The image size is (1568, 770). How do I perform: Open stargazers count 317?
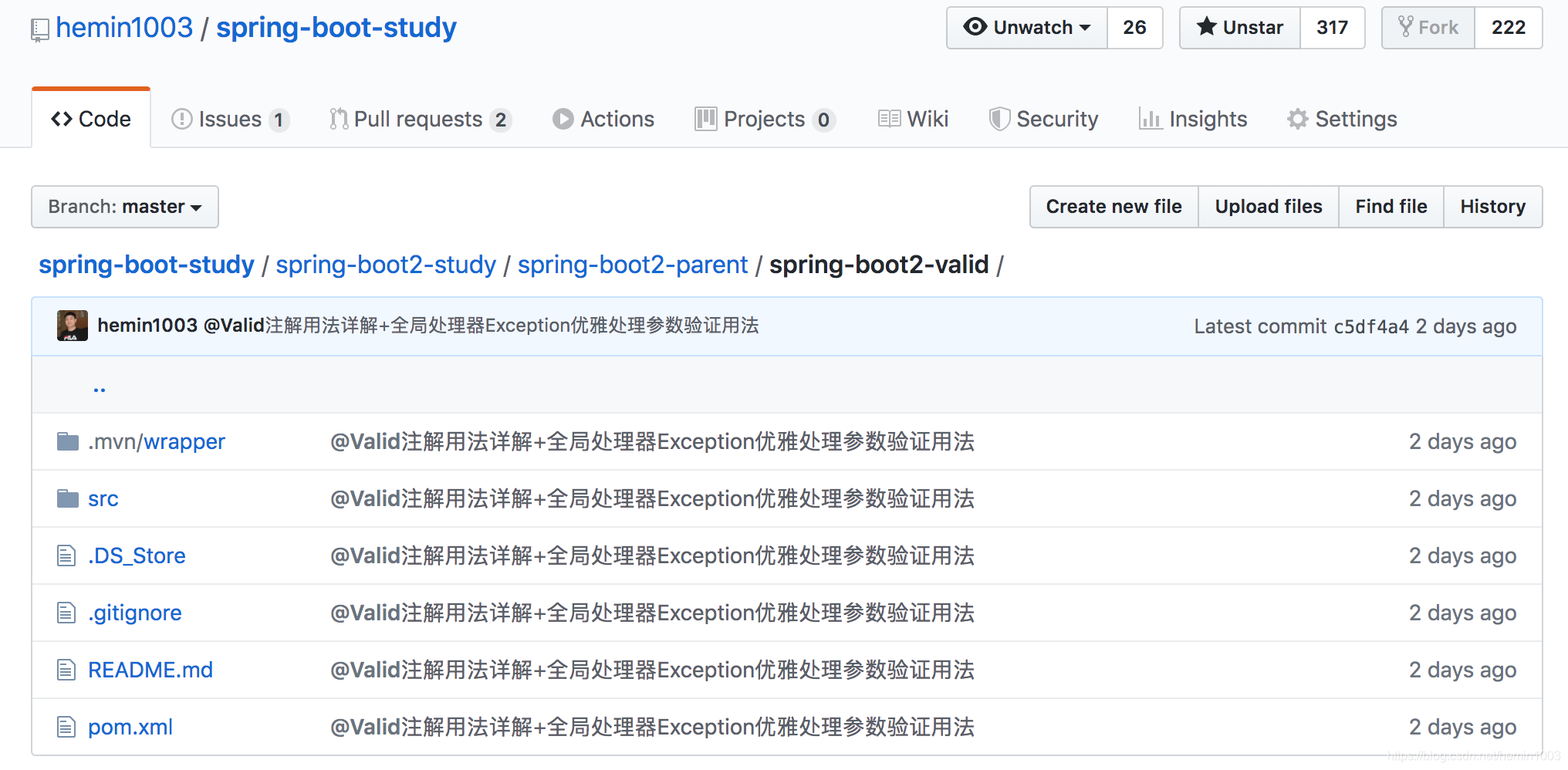point(1333,28)
